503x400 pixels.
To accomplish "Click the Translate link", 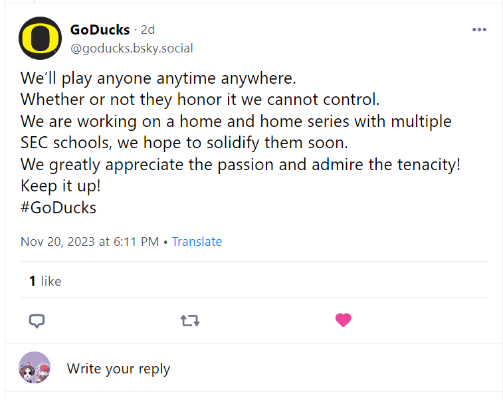I will [197, 242].
